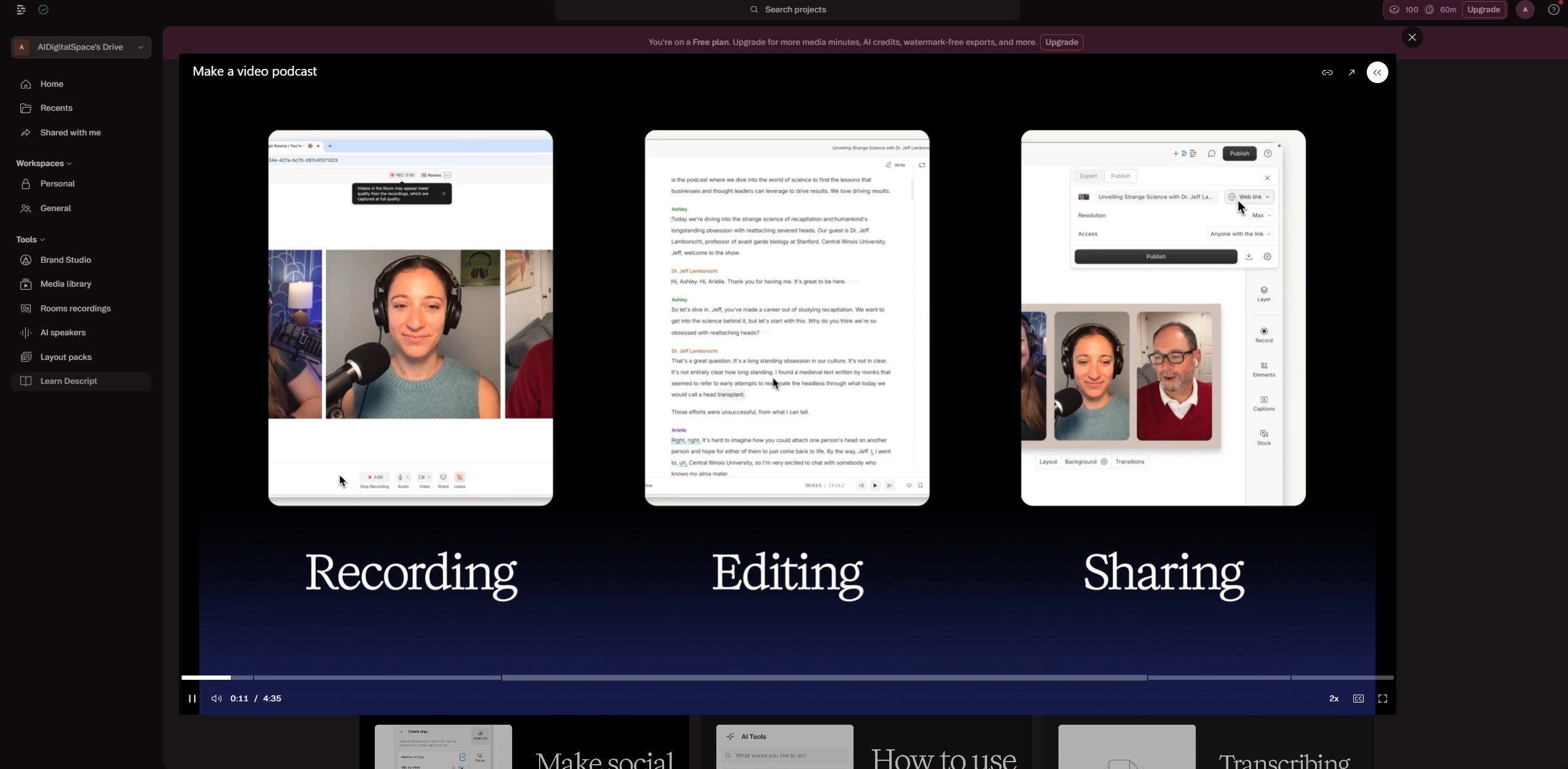This screenshot has width=1568, height=769.
Task: Open the help question mark icon
Action: point(1553,10)
